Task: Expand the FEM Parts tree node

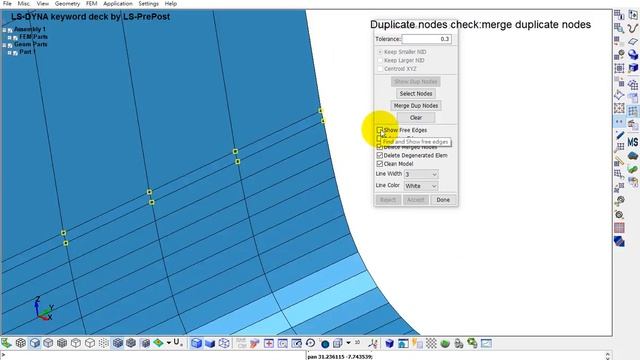Action: click(10, 38)
